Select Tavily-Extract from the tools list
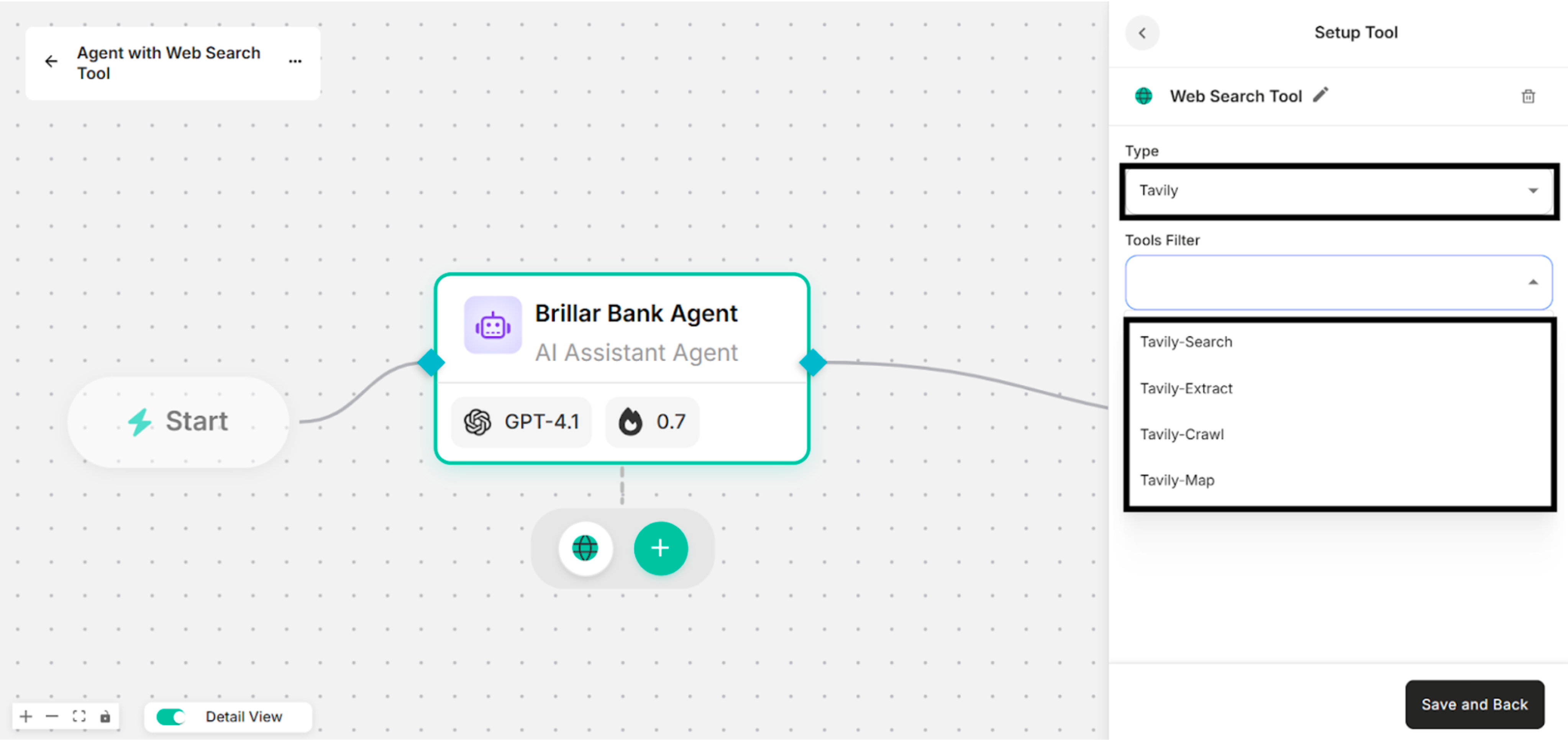 pyautogui.click(x=1186, y=388)
